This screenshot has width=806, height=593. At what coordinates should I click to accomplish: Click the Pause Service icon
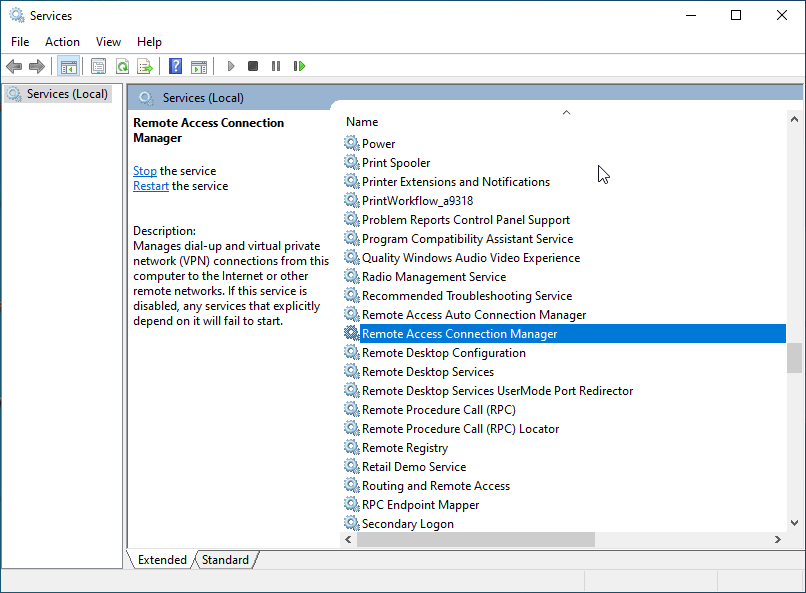[276, 66]
